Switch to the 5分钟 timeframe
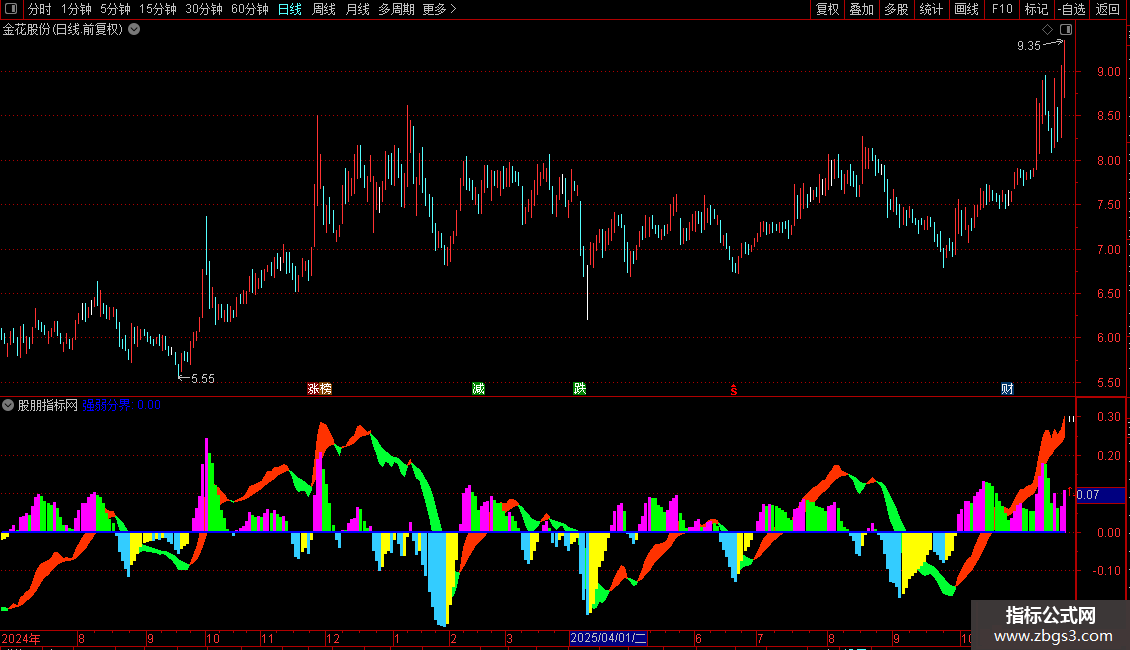 (x=115, y=9)
